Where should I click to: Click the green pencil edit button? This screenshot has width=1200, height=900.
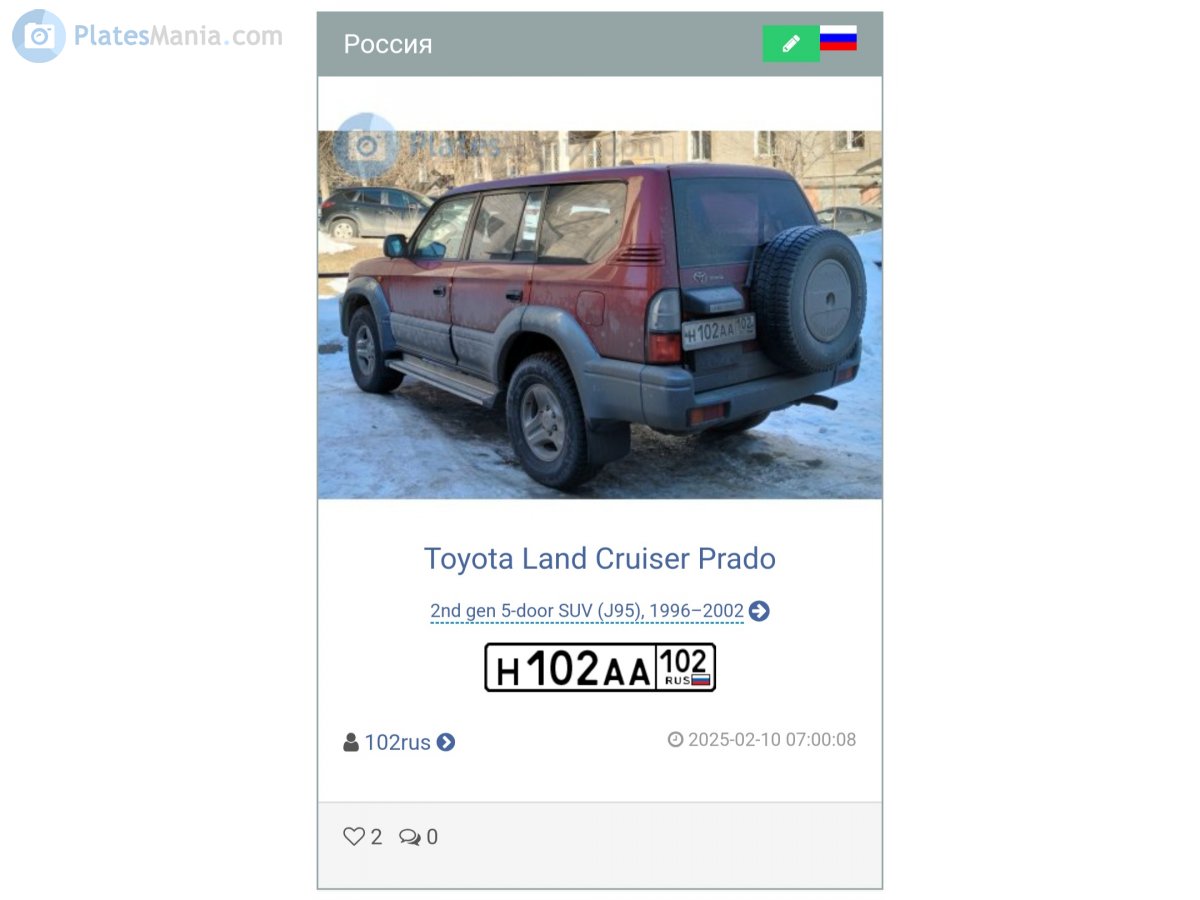click(x=791, y=44)
